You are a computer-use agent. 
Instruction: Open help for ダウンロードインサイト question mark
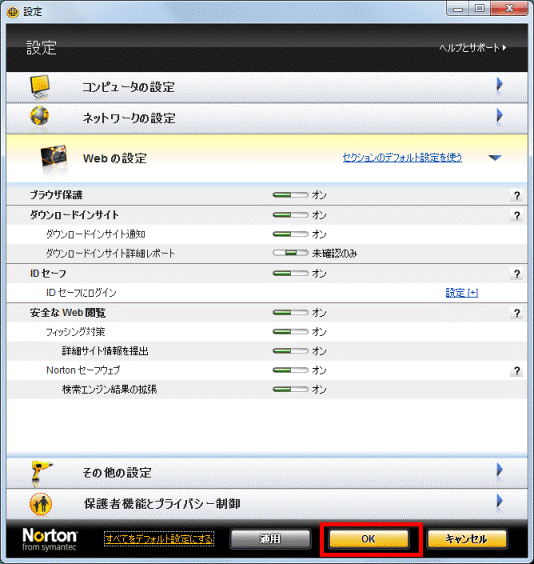pos(517,215)
